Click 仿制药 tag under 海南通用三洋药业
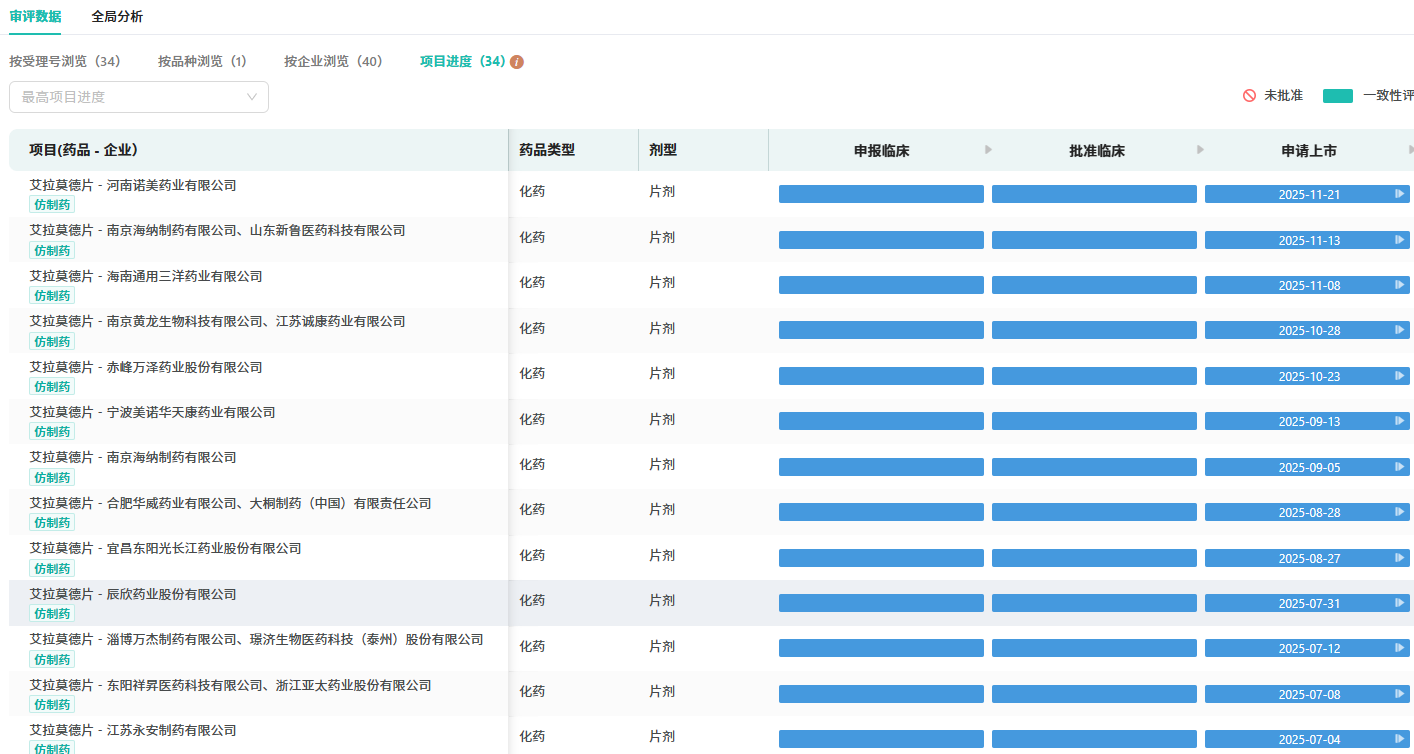This screenshot has height=754, width=1414. coord(52,296)
